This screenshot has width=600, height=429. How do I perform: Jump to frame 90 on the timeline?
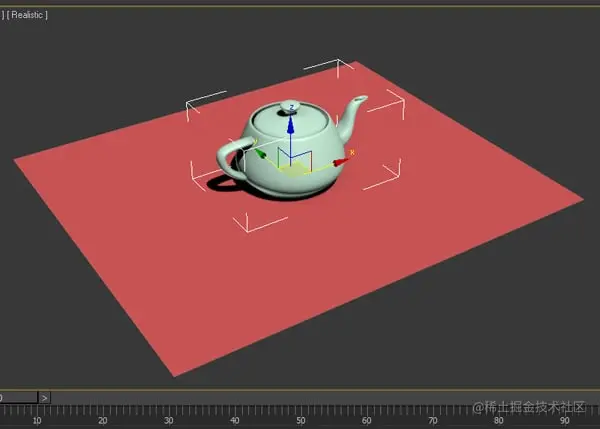[565, 421]
